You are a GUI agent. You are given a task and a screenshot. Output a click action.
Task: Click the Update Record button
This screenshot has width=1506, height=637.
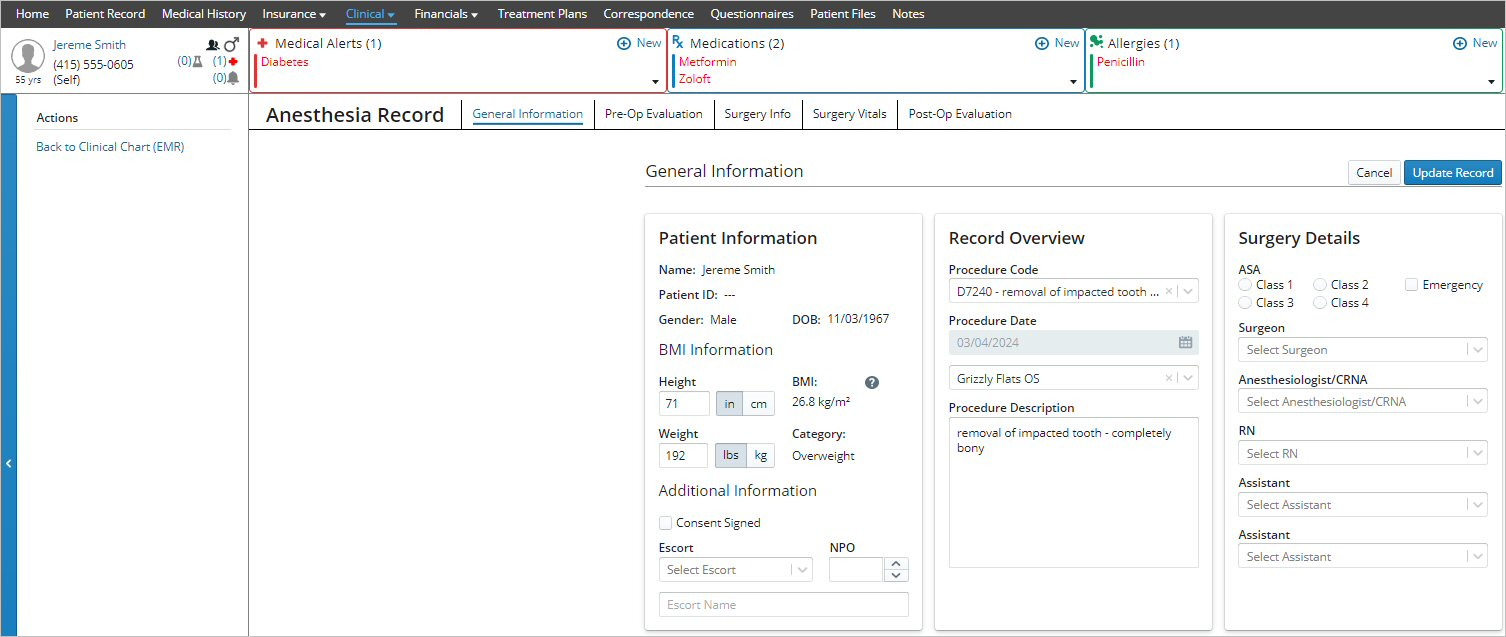1452,173
